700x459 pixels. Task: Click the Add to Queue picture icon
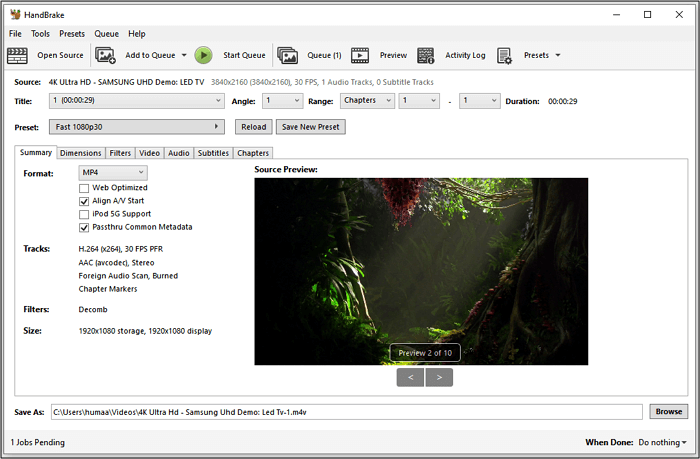(105, 55)
